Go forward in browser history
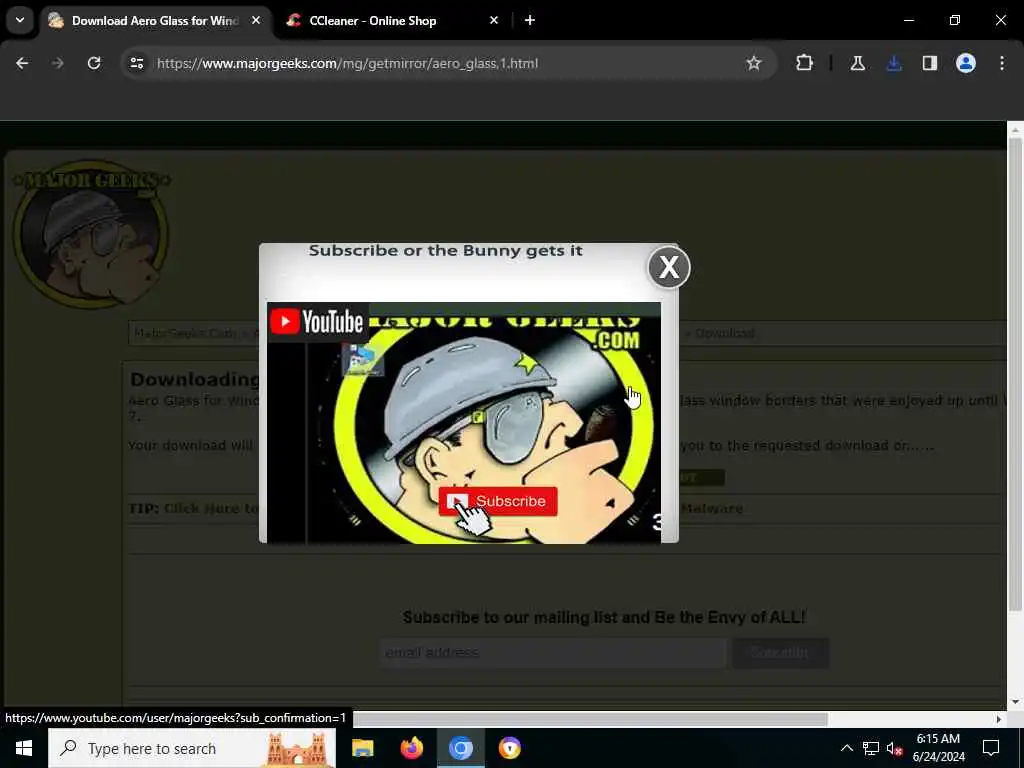This screenshot has width=1024, height=768. pos(57,63)
